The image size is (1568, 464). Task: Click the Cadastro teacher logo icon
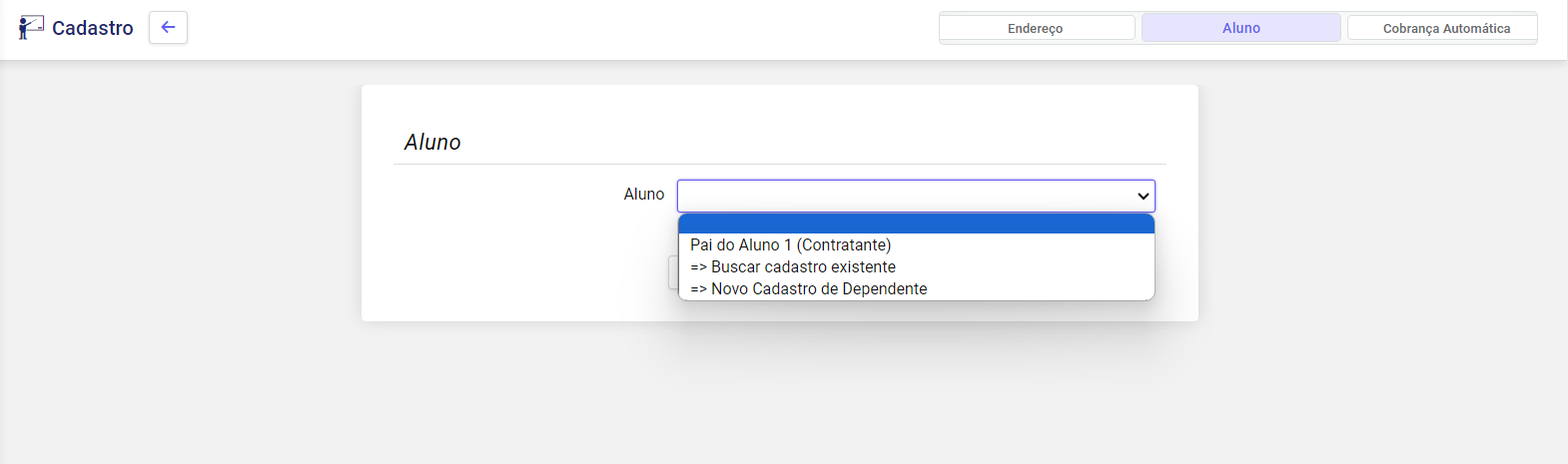coord(31,28)
